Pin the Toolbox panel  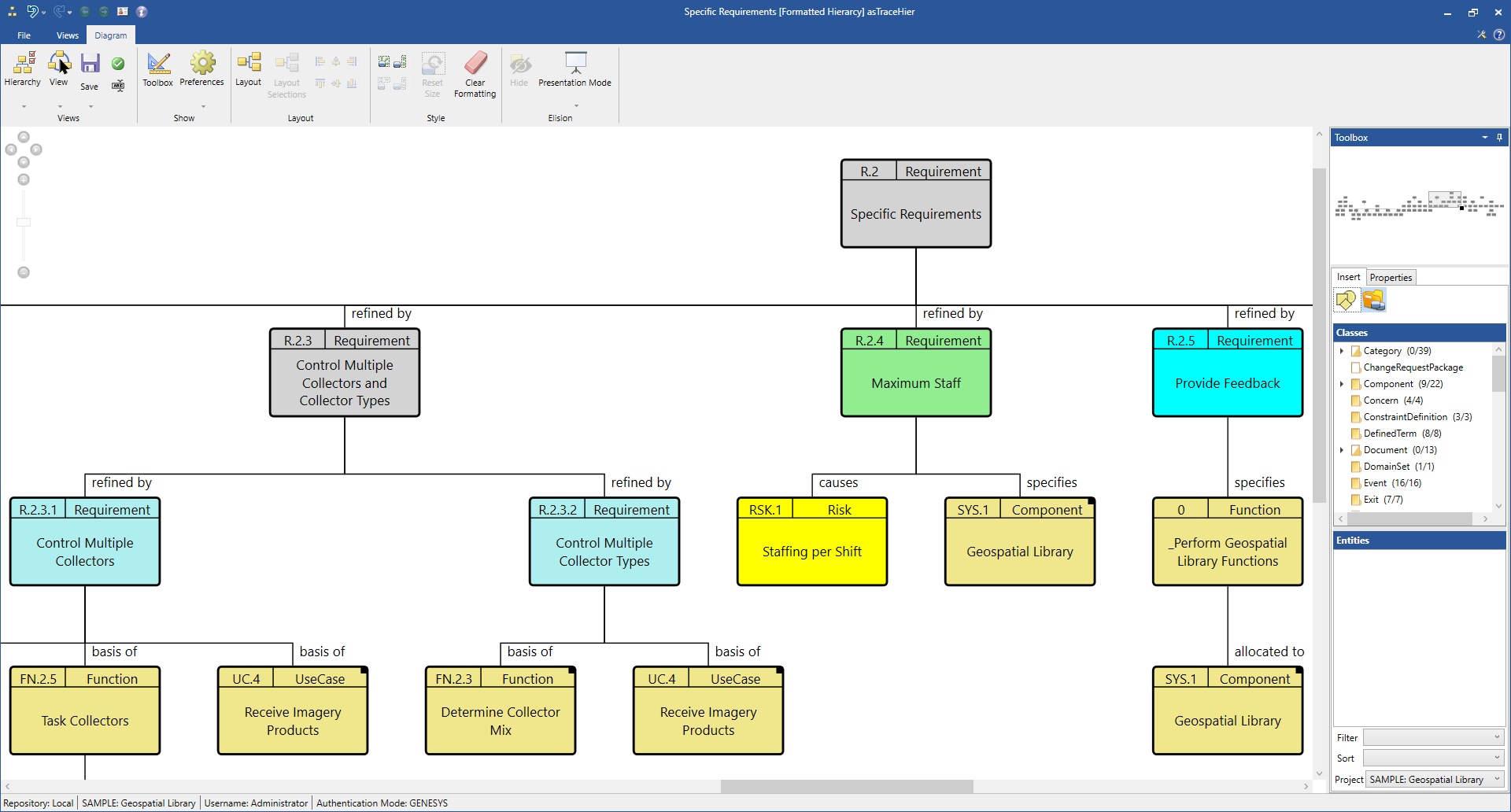click(x=1500, y=137)
